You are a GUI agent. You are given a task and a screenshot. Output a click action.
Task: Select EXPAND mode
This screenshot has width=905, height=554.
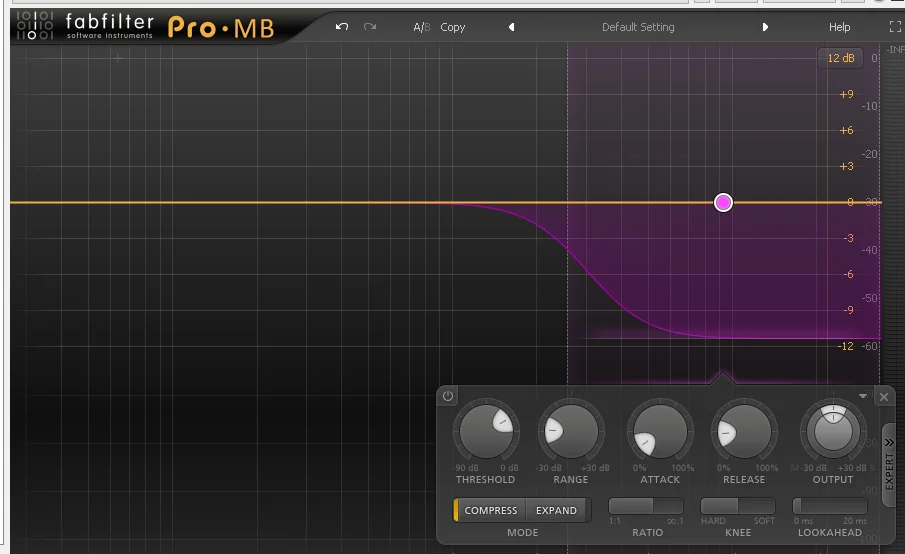tap(556, 510)
